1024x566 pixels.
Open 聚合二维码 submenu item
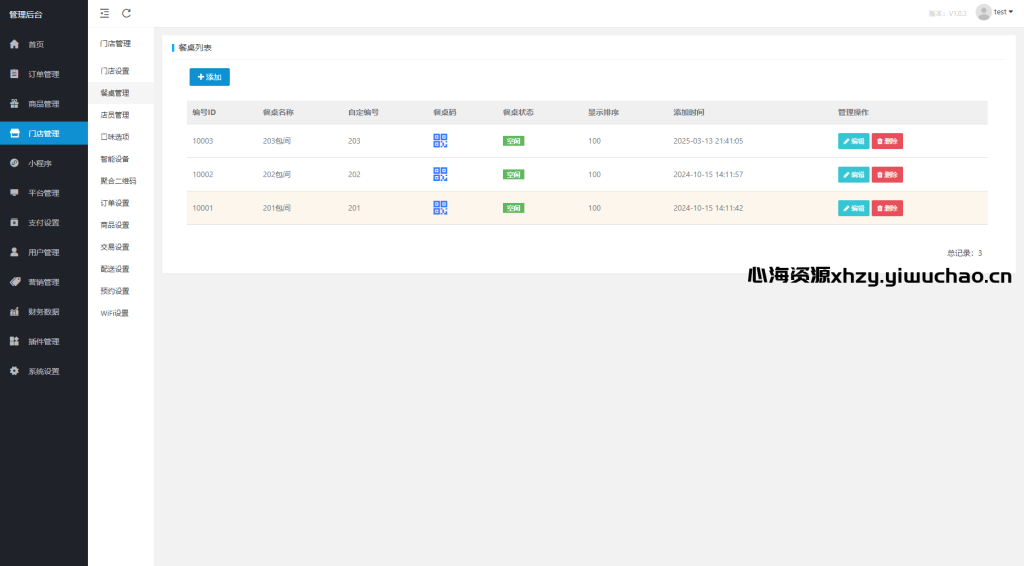click(118, 181)
